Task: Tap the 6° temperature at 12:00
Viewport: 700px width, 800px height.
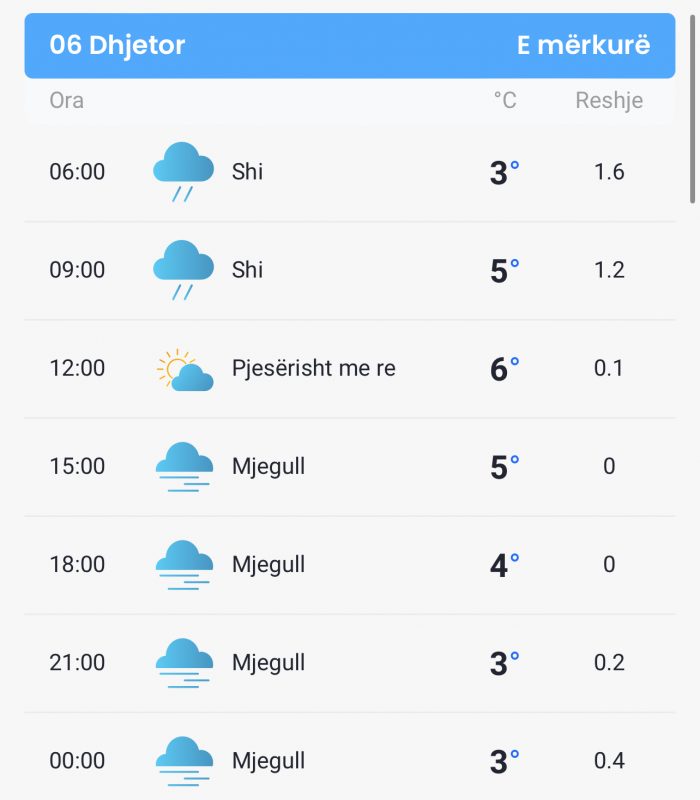Action: click(505, 369)
